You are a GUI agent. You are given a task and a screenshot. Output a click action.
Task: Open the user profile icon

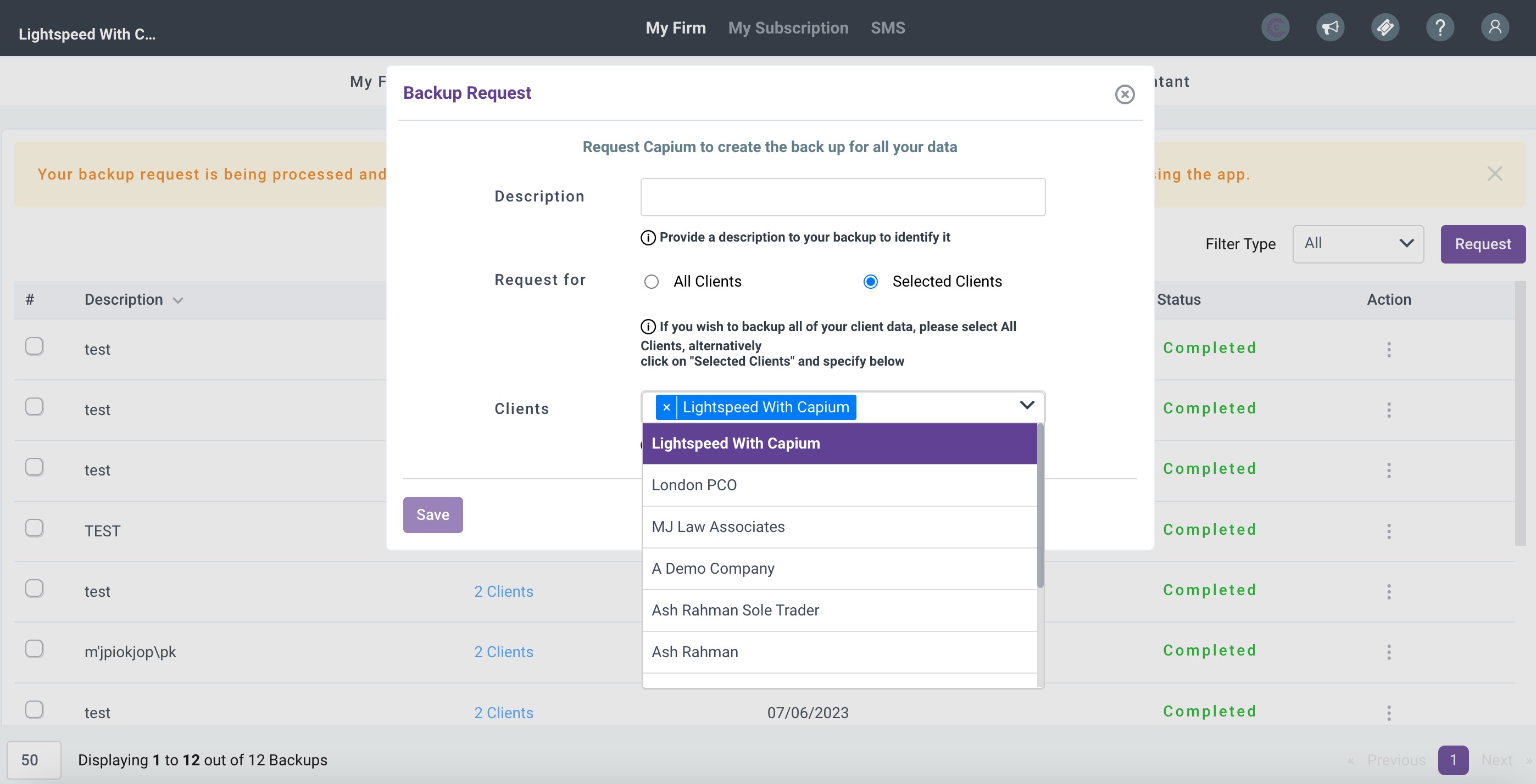tap(1494, 27)
